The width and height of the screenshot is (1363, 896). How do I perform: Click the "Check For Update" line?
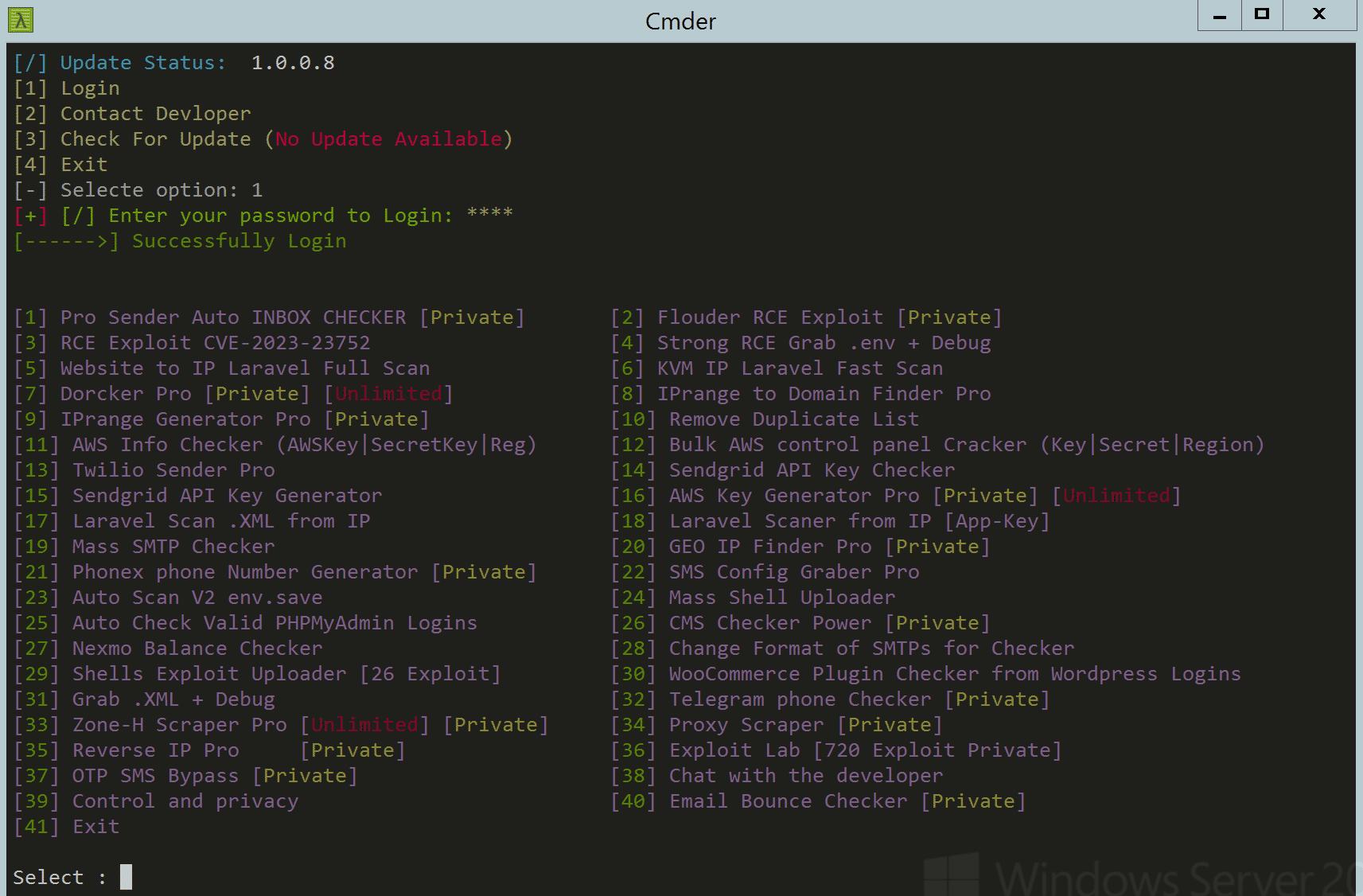coord(263,138)
